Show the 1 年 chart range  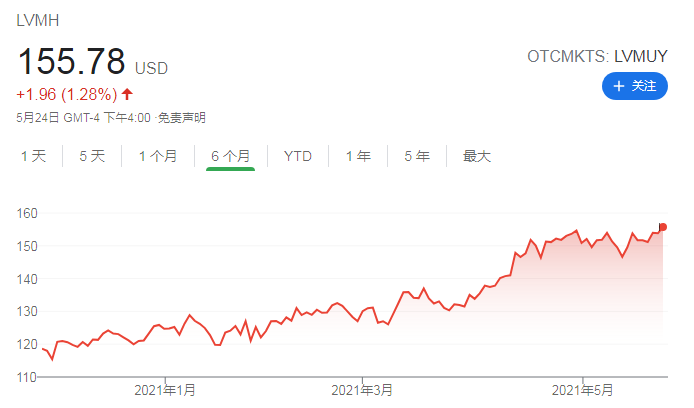pos(358,156)
